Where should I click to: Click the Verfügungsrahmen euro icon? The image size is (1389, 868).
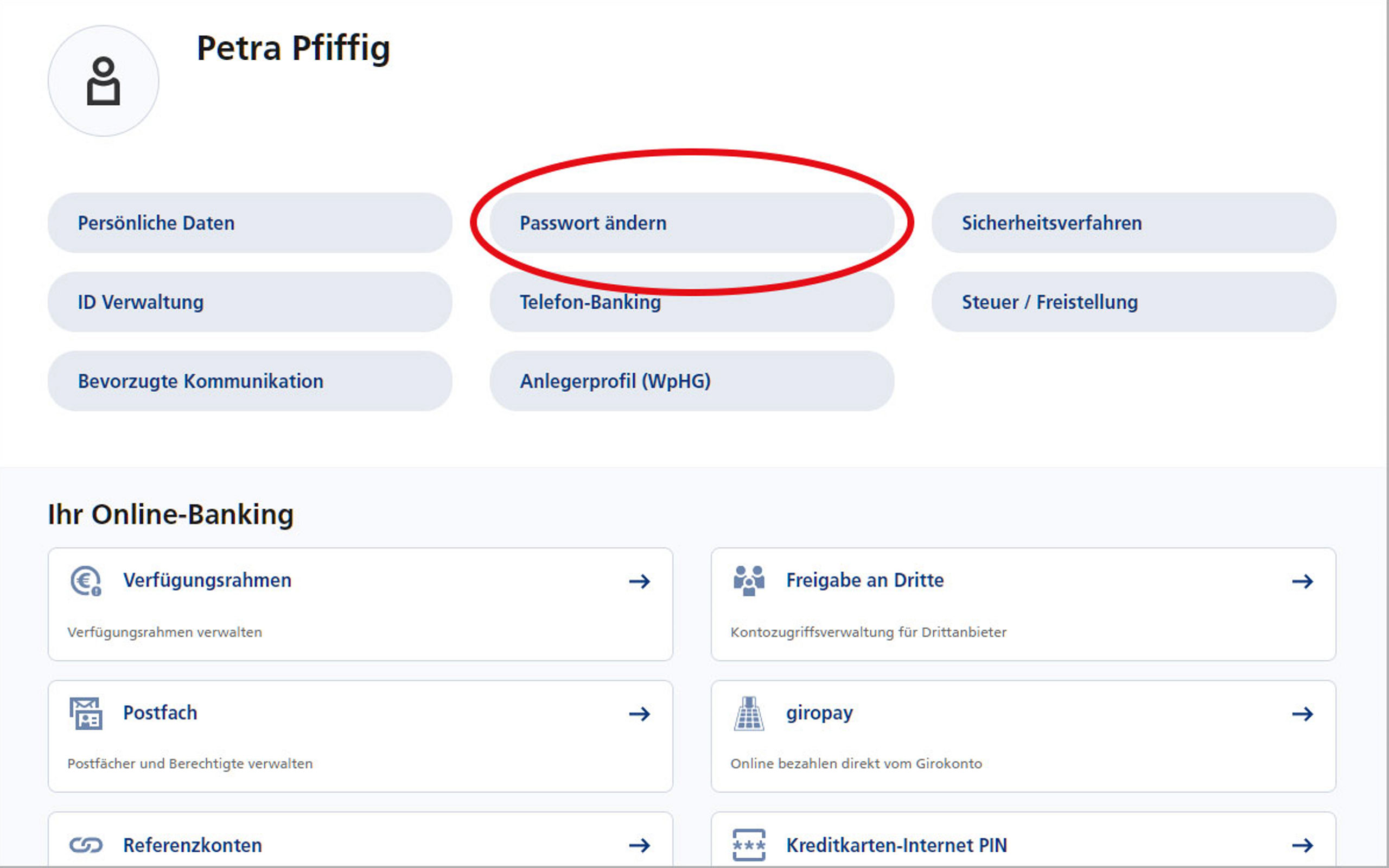(x=86, y=581)
